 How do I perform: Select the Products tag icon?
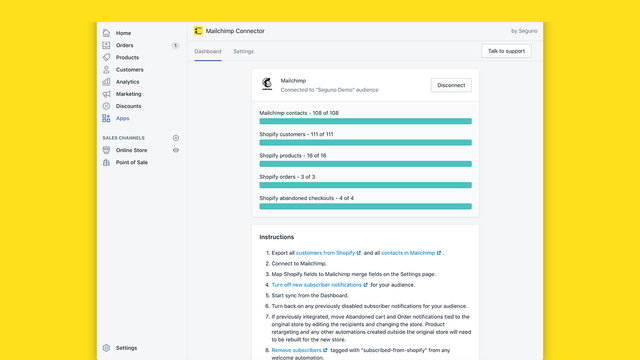tap(106, 58)
